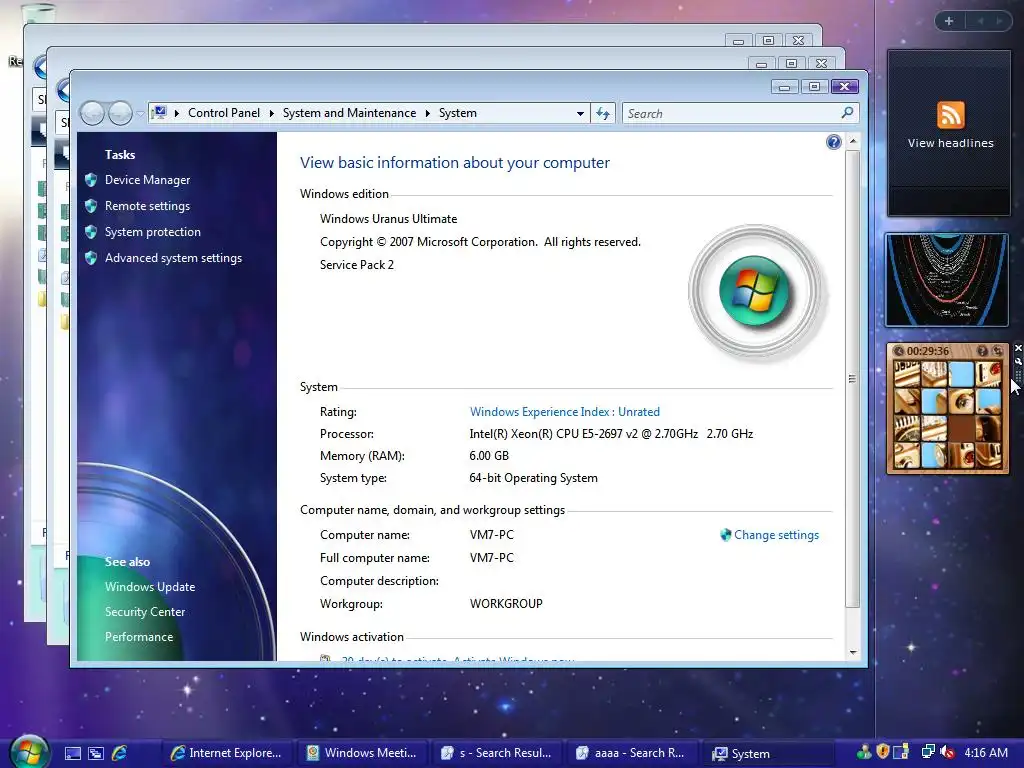Show puzzle picture via question-mark icon
This screenshot has height=768, width=1024.
click(982, 351)
